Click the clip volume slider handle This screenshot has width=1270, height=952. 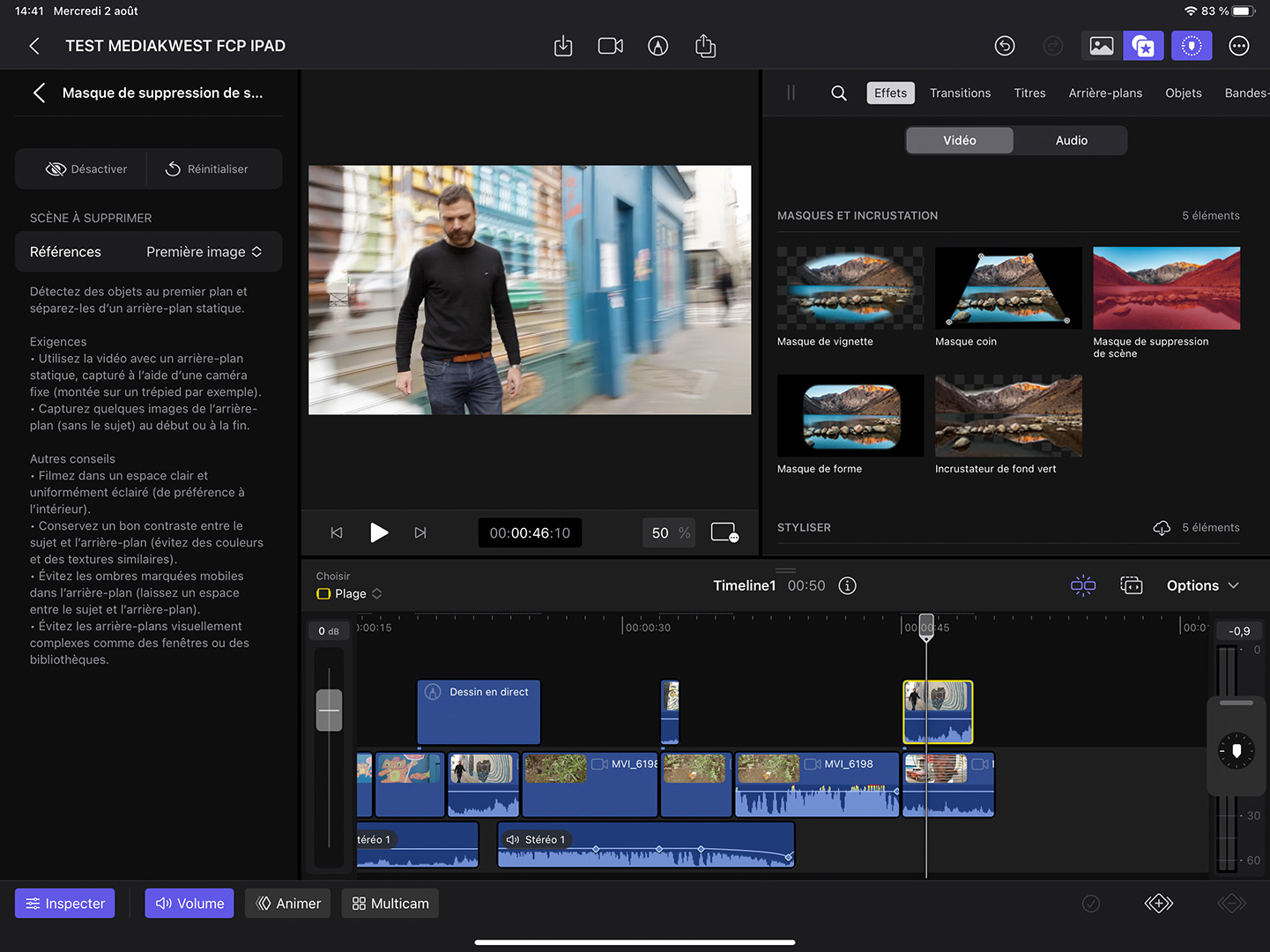(329, 710)
